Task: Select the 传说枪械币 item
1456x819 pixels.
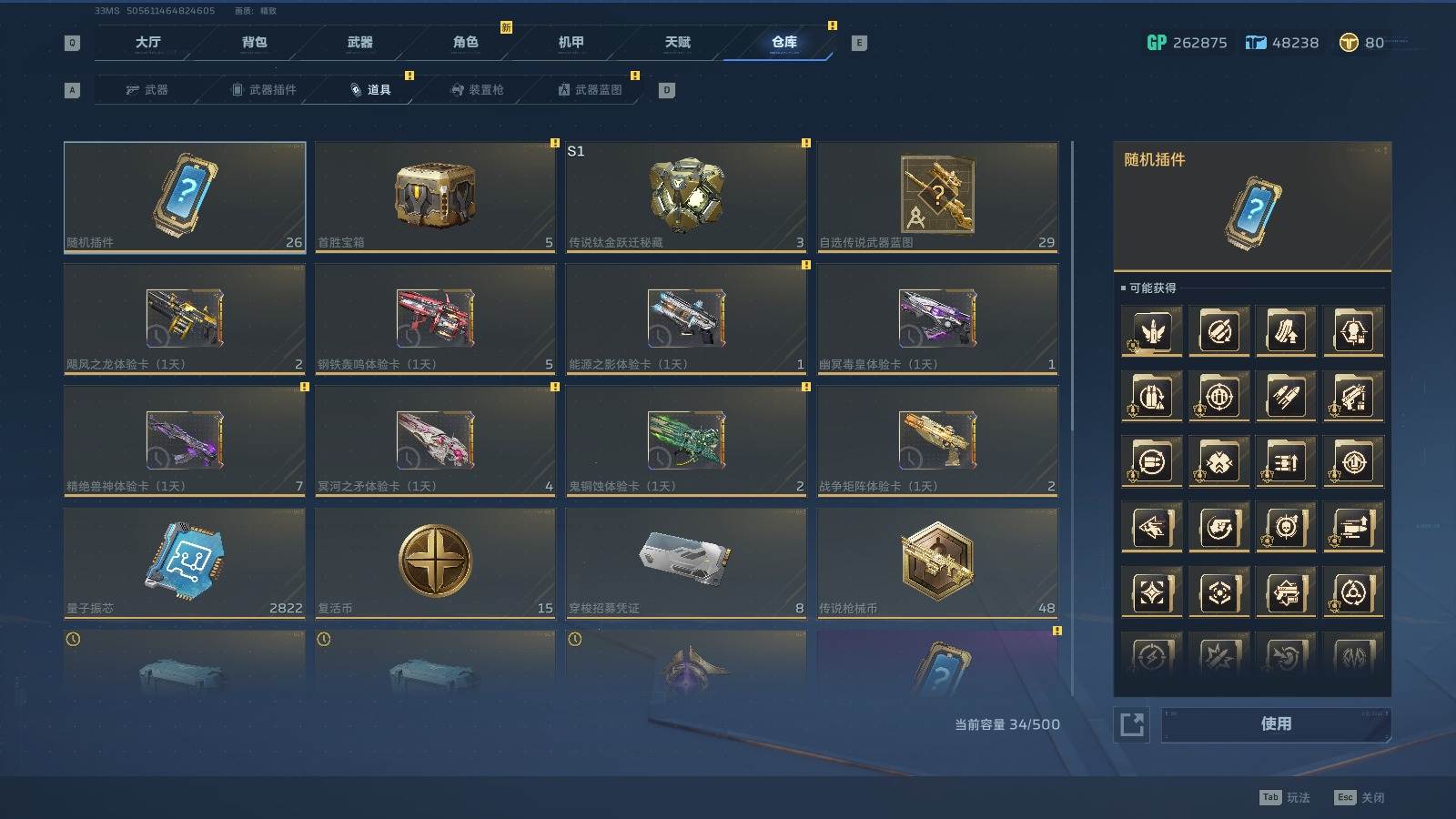Action: [x=937, y=563]
